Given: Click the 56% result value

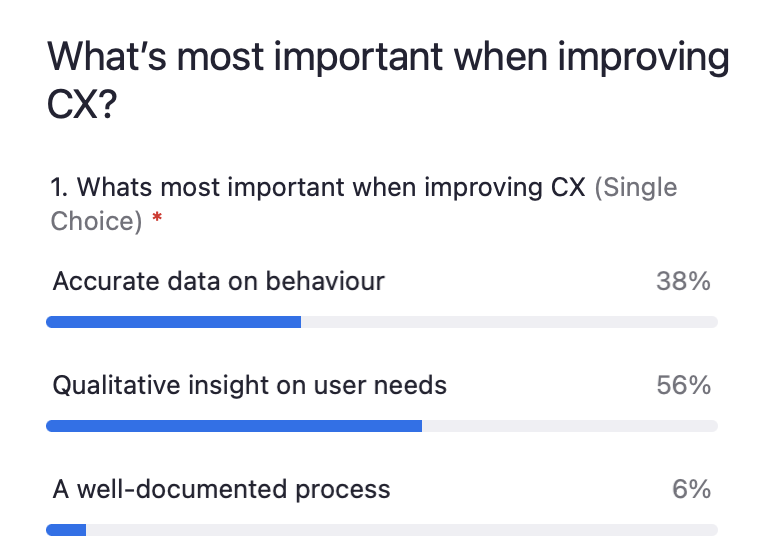Looking at the screenshot, I should tap(683, 386).
